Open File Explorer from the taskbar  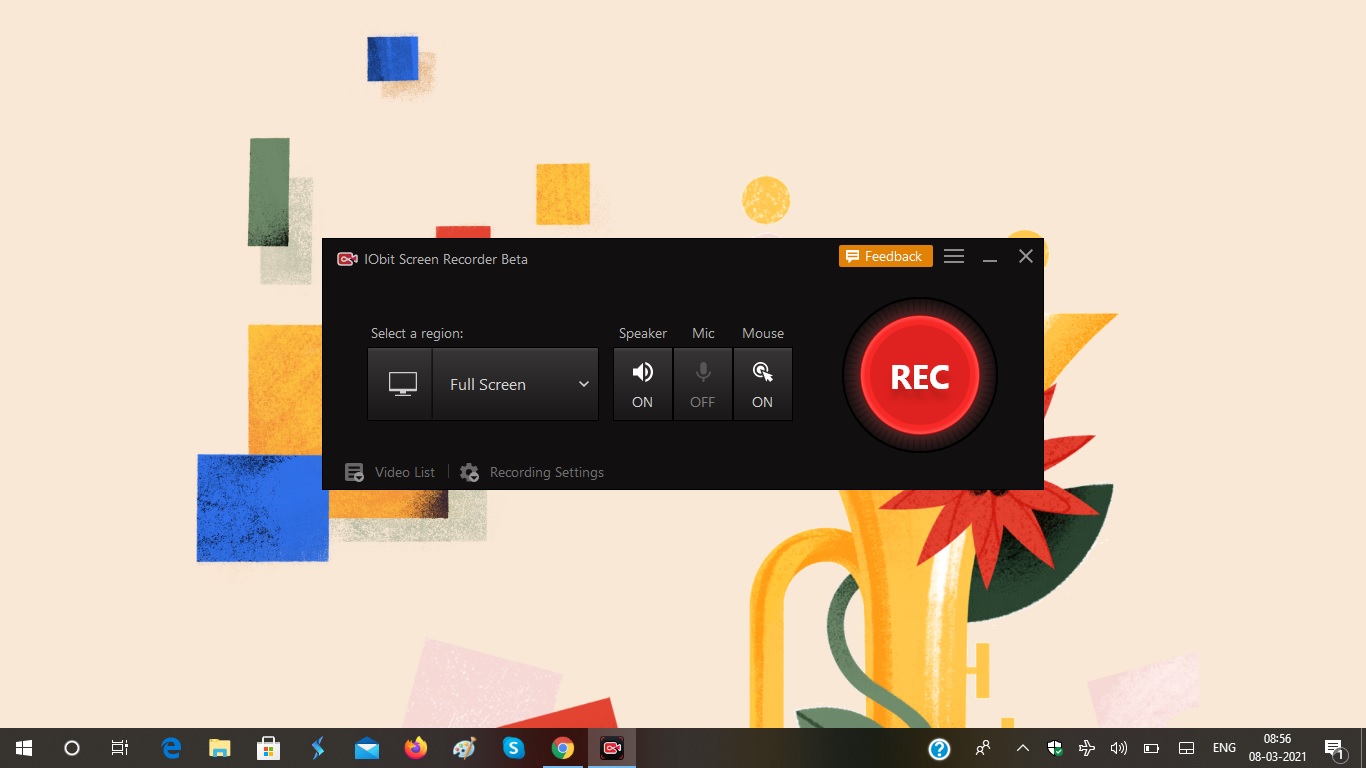click(220, 748)
